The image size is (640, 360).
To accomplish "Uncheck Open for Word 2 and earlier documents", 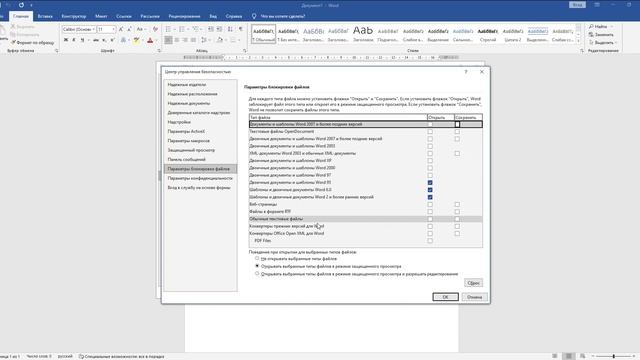I will pos(430,197).
